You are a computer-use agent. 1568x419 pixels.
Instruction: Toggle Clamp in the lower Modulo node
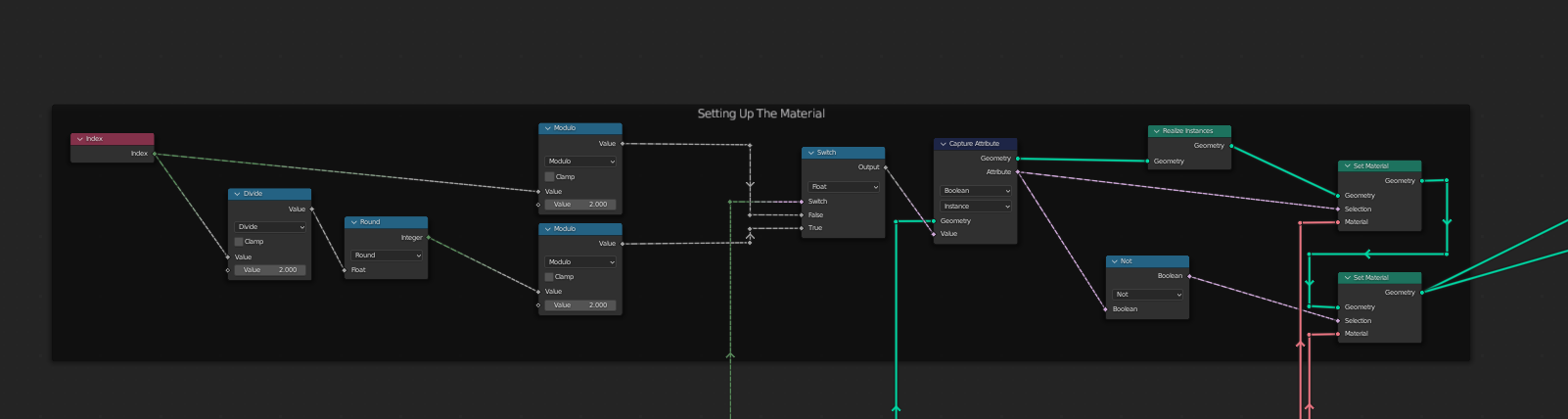click(550, 277)
